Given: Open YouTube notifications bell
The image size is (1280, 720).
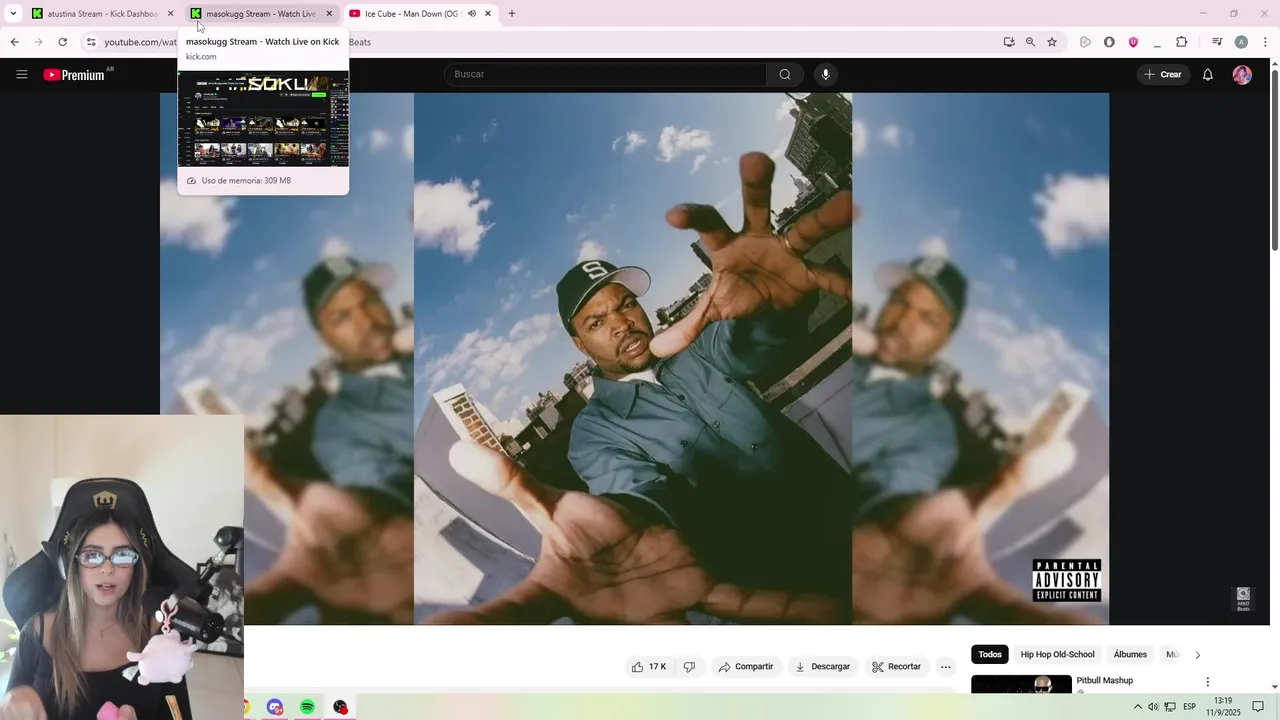Looking at the screenshot, I should [1208, 74].
